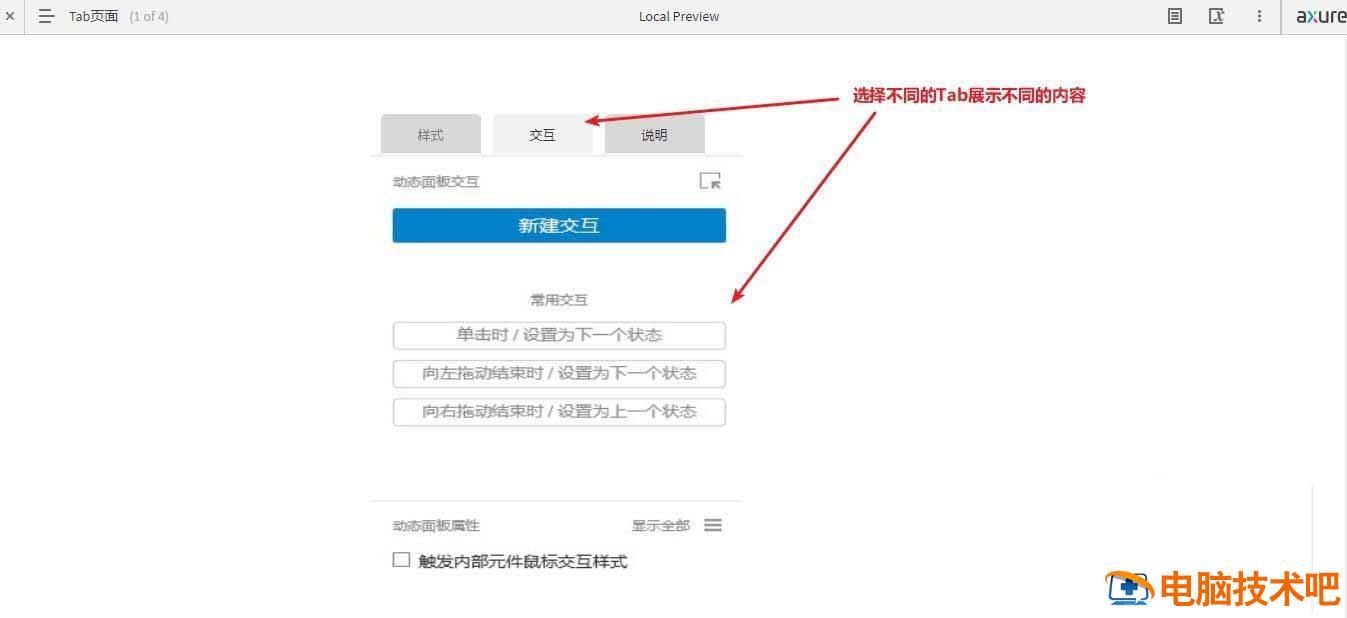The width and height of the screenshot is (1347, 618).
Task: Toggle the inspect mode icon
Action: [1216, 16]
